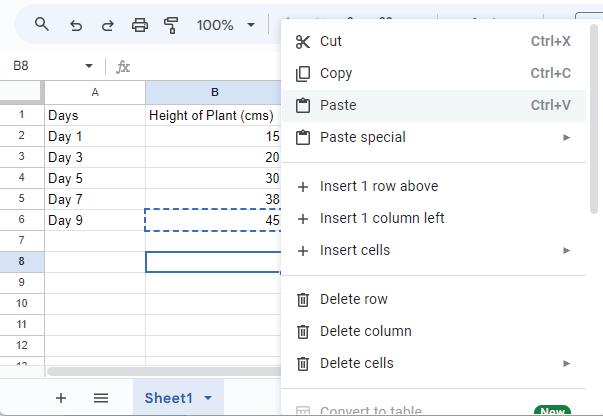Expand the Paste special submenu
The height and width of the screenshot is (416, 603).
(566, 137)
